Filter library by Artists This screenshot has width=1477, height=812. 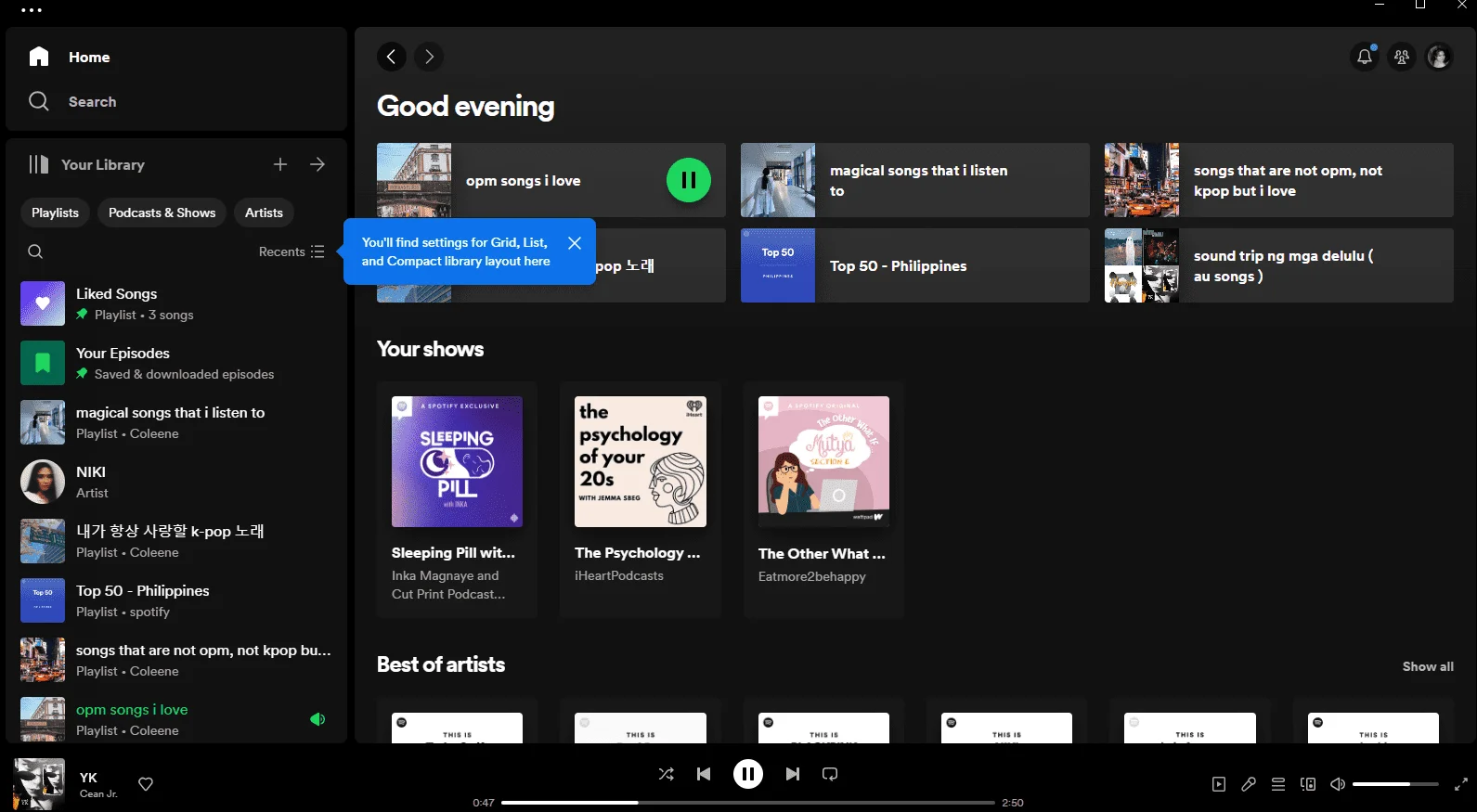pyautogui.click(x=264, y=213)
